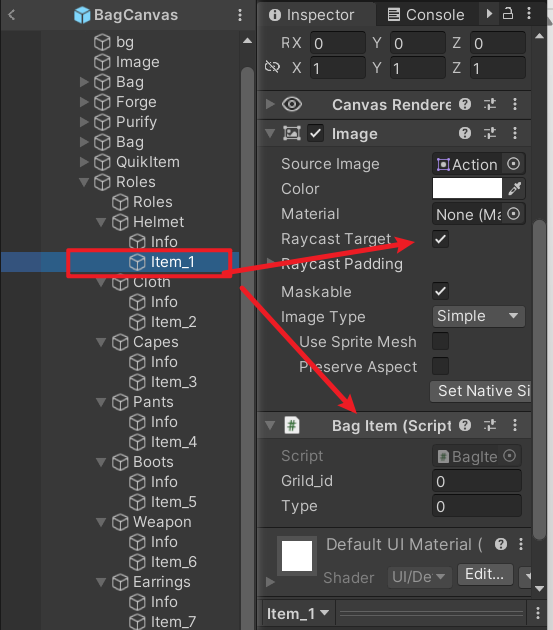This screenshot has width=553, height=630.
Task: Click the Action source image field
Action: pos(467,164)
